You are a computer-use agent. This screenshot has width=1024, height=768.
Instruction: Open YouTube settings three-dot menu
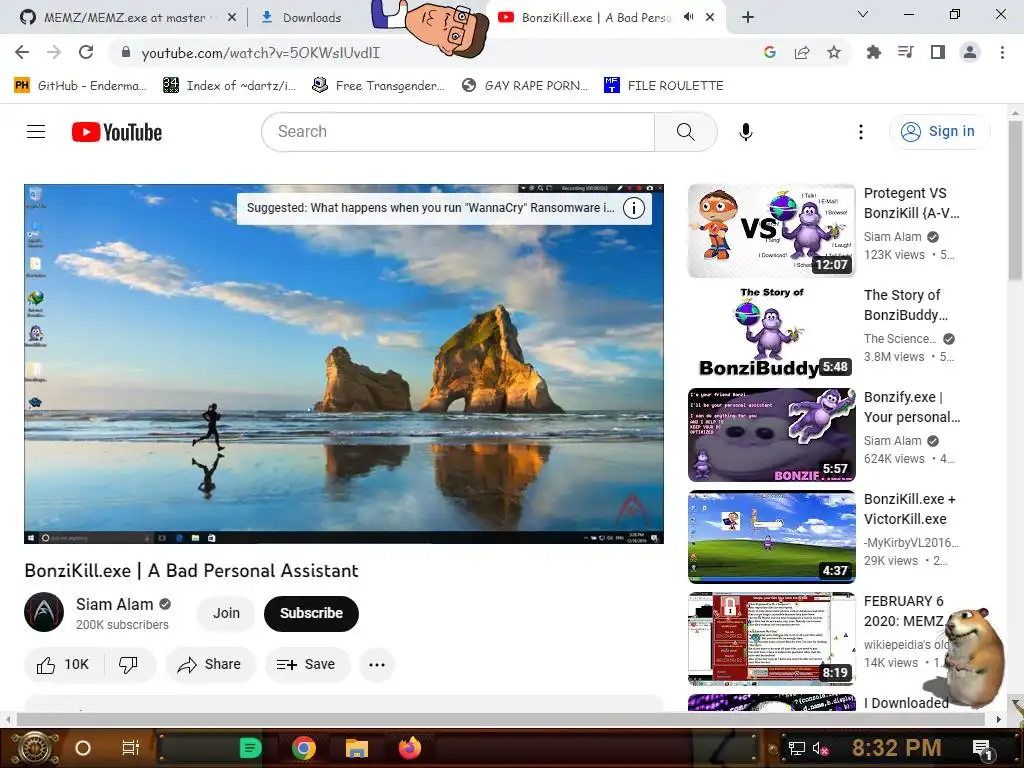coord(861,132)
